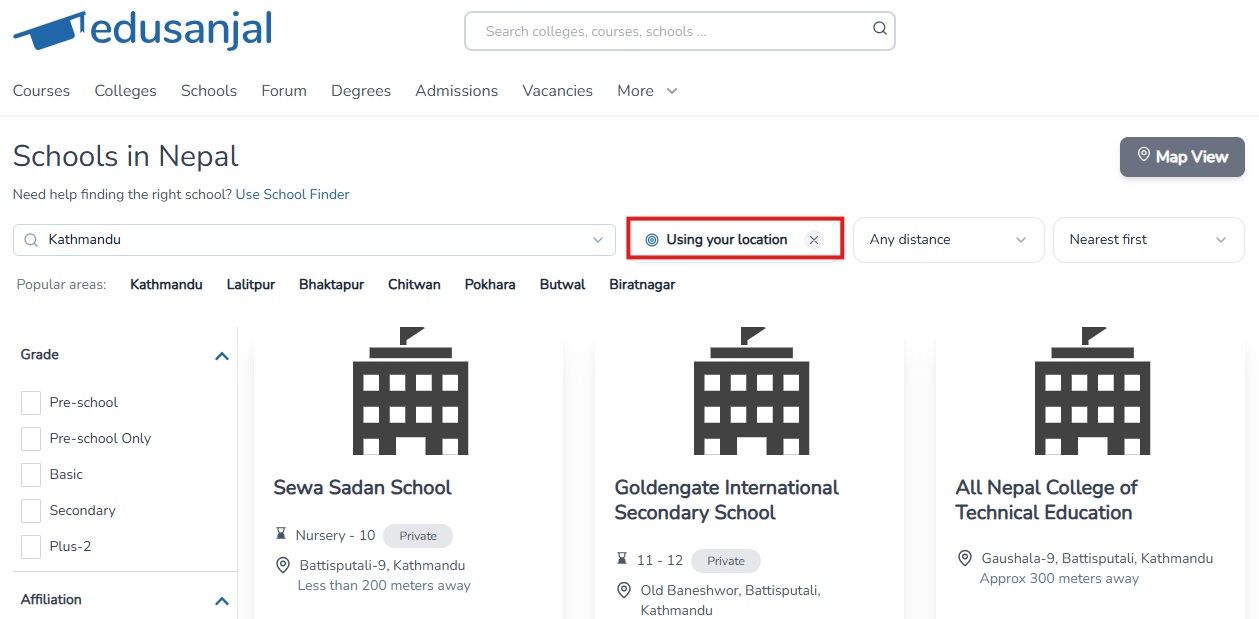
Task: Enable the Basic grade checkbox
Action: (x=31, y=474)
